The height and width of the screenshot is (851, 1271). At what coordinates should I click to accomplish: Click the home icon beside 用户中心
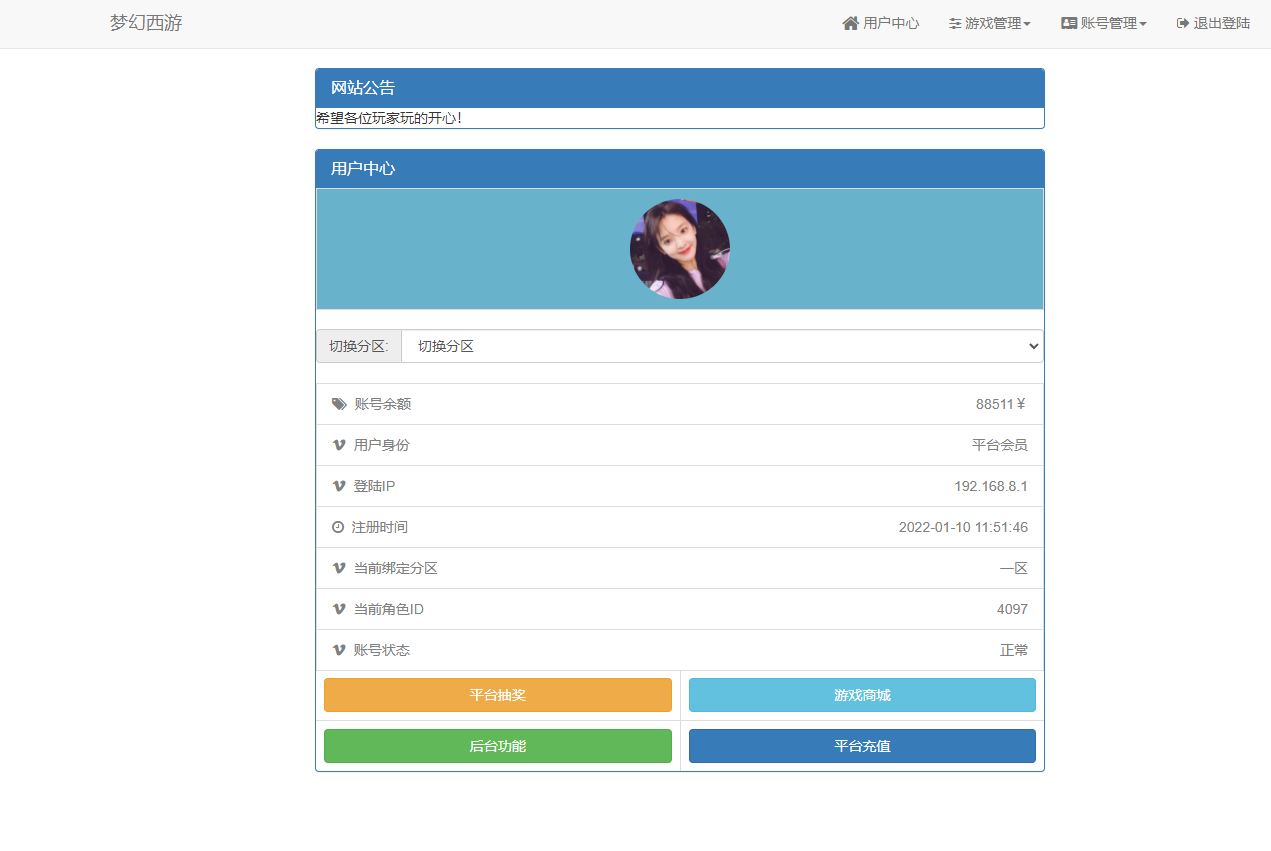tap(851, 23)
